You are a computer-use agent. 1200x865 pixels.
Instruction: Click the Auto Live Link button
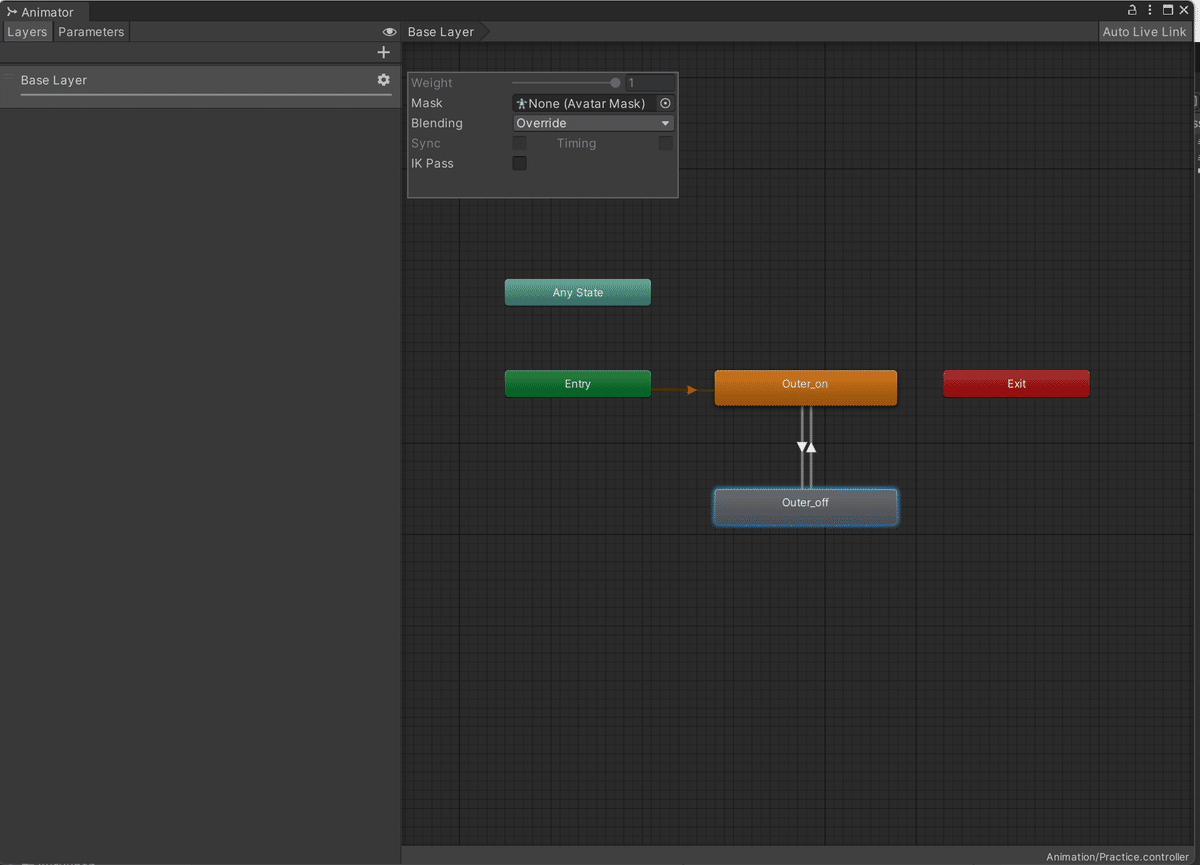1144,31
